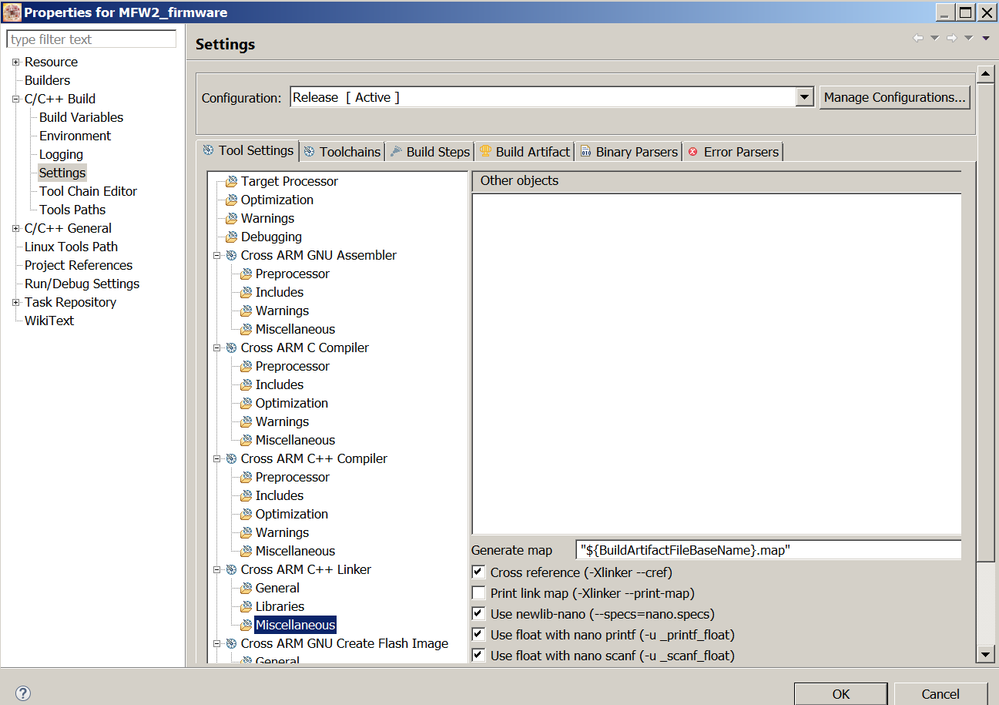Collapse Cross ARM C Compiler node
The width and height of the screenshot is (999, 705).
pyautogui.click(x=217, y=348)
